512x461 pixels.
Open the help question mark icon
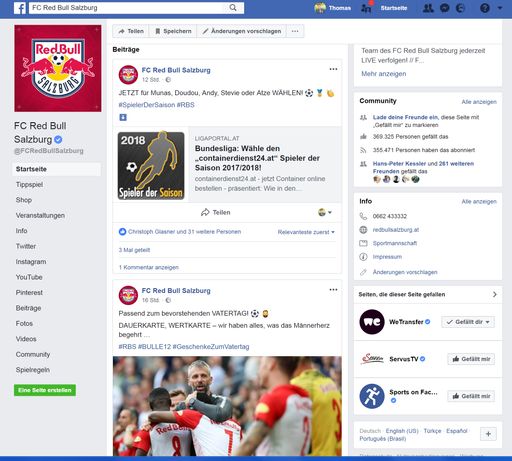point(485,8)
